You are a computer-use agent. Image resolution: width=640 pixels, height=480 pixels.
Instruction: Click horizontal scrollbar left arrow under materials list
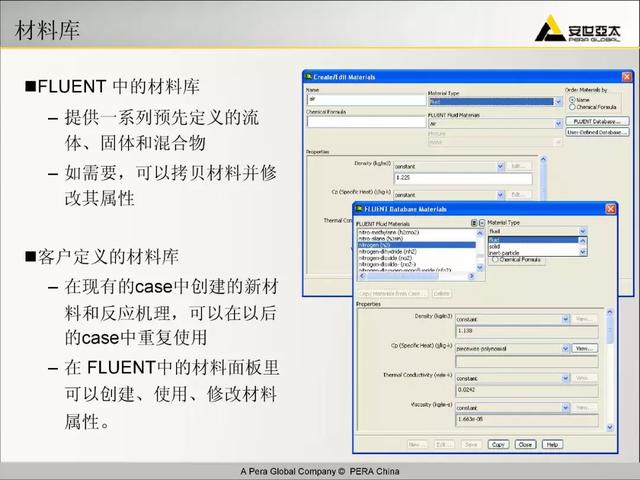click(362, 276)
